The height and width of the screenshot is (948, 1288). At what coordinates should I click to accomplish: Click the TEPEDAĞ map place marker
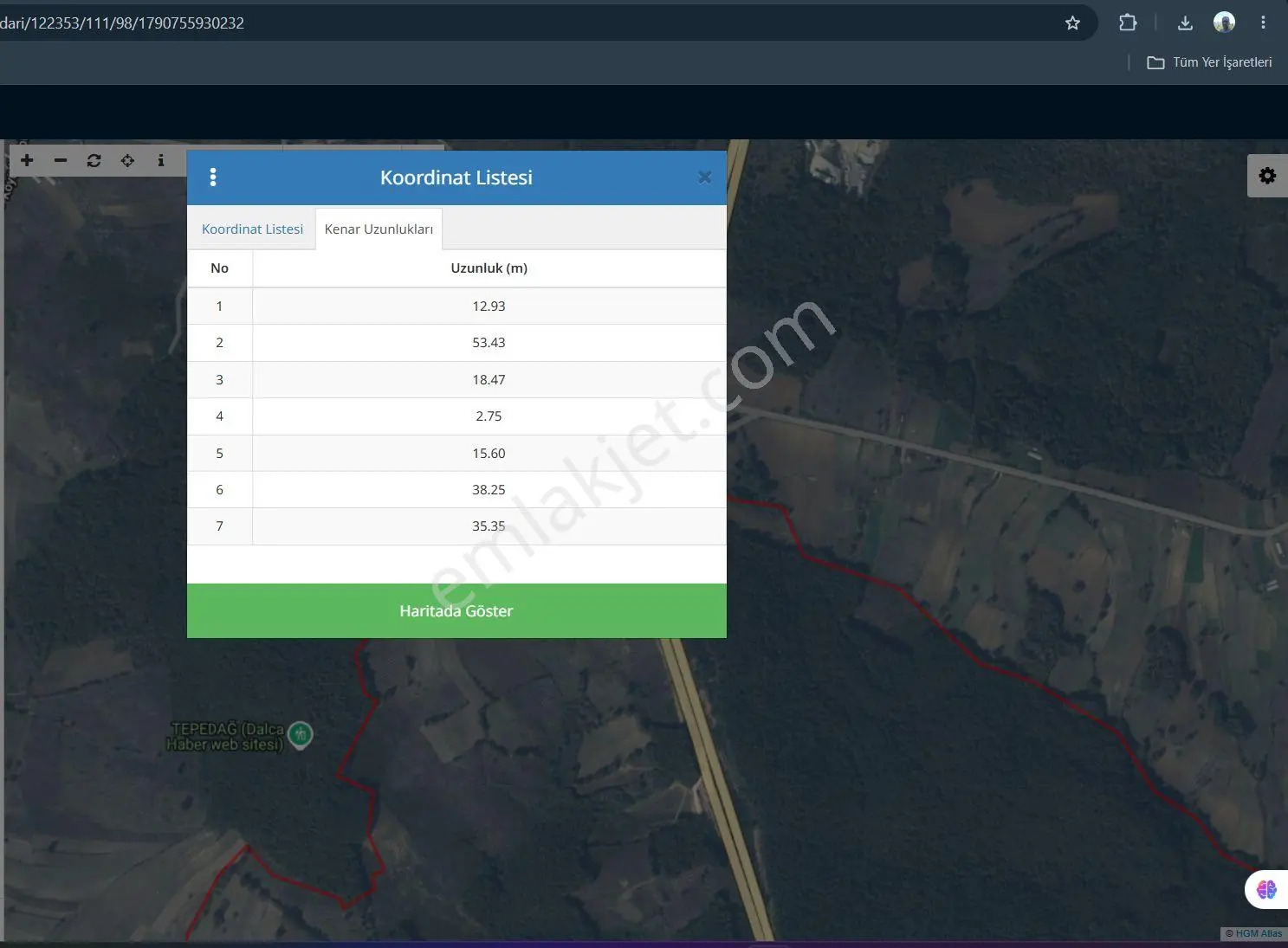point(300,736)
